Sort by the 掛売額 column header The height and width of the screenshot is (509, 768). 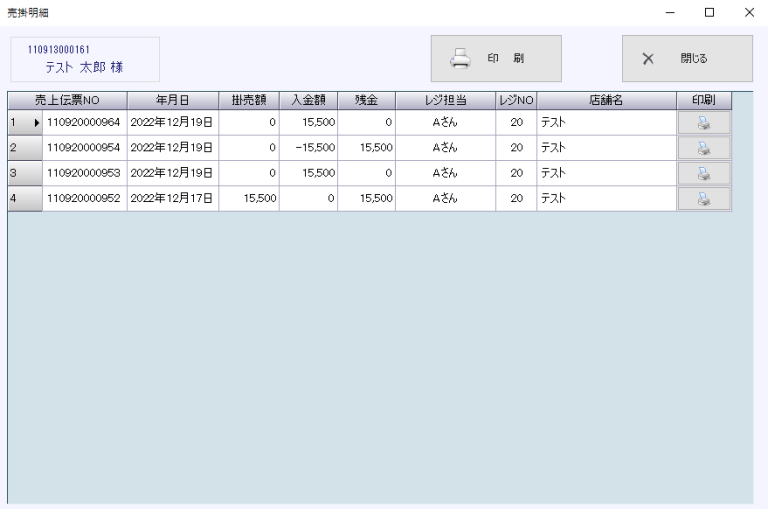(x=249, y=100)
